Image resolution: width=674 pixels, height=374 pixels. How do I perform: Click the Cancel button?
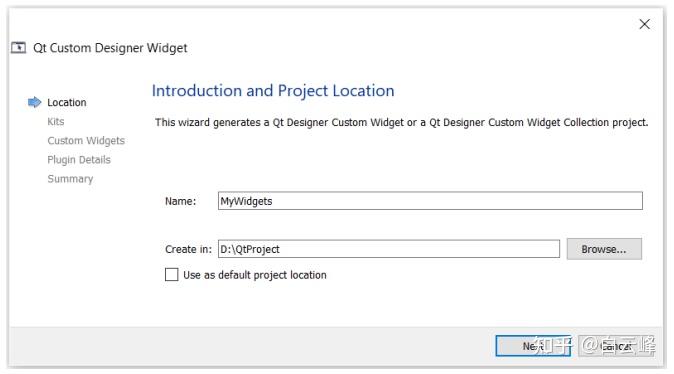(616, 346)
